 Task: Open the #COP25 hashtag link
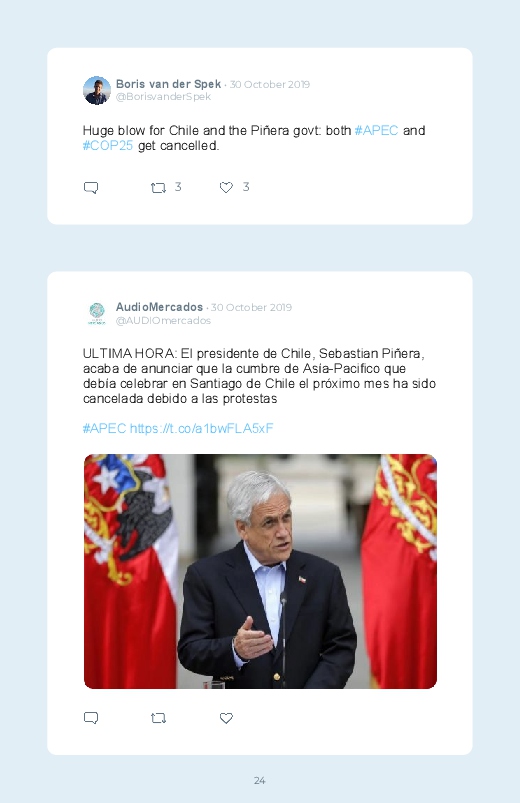[108, 146]
